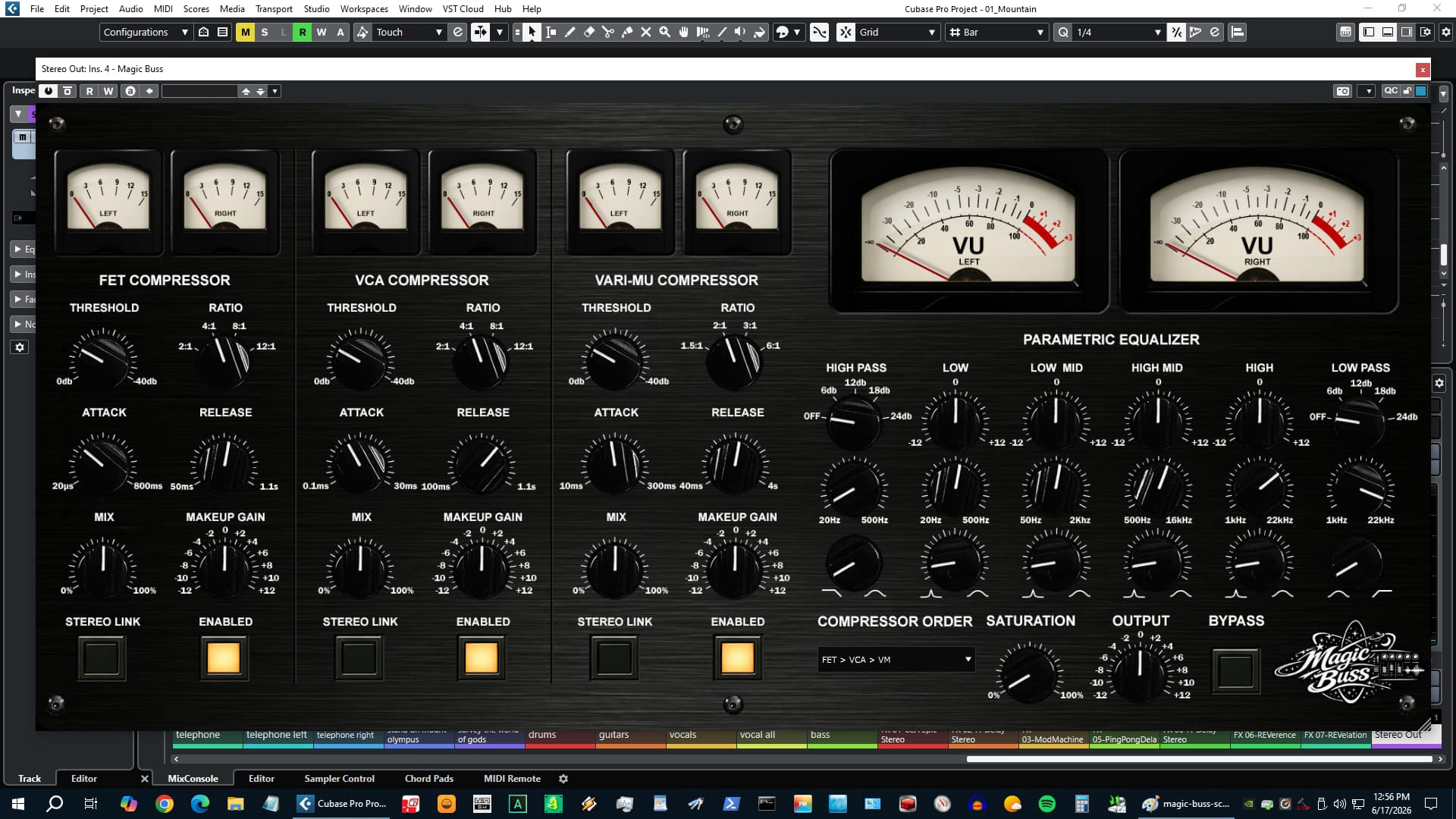The width and height of the screenshot is (1456, 819).
Task: Select the Draw pencil tool
Action: point(570,32)
